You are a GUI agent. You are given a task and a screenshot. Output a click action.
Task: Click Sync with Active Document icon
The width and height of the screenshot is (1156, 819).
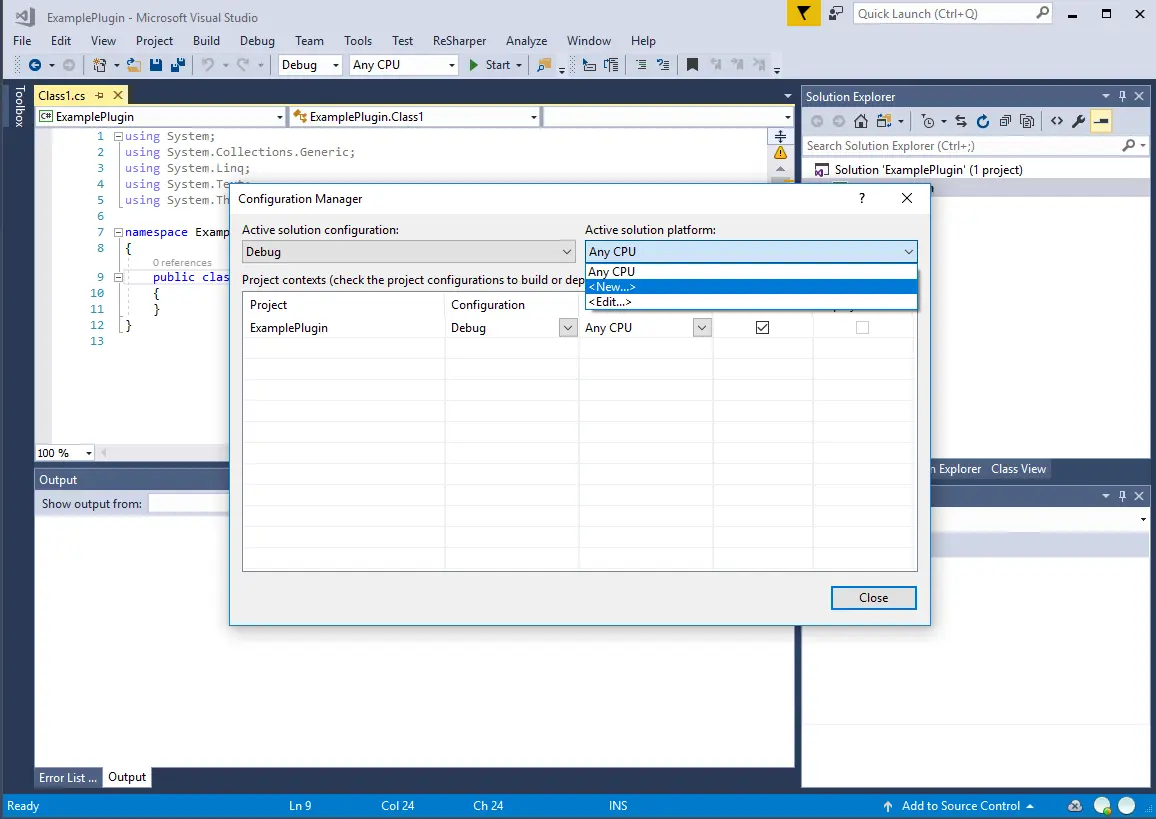[x=961, y=122]
